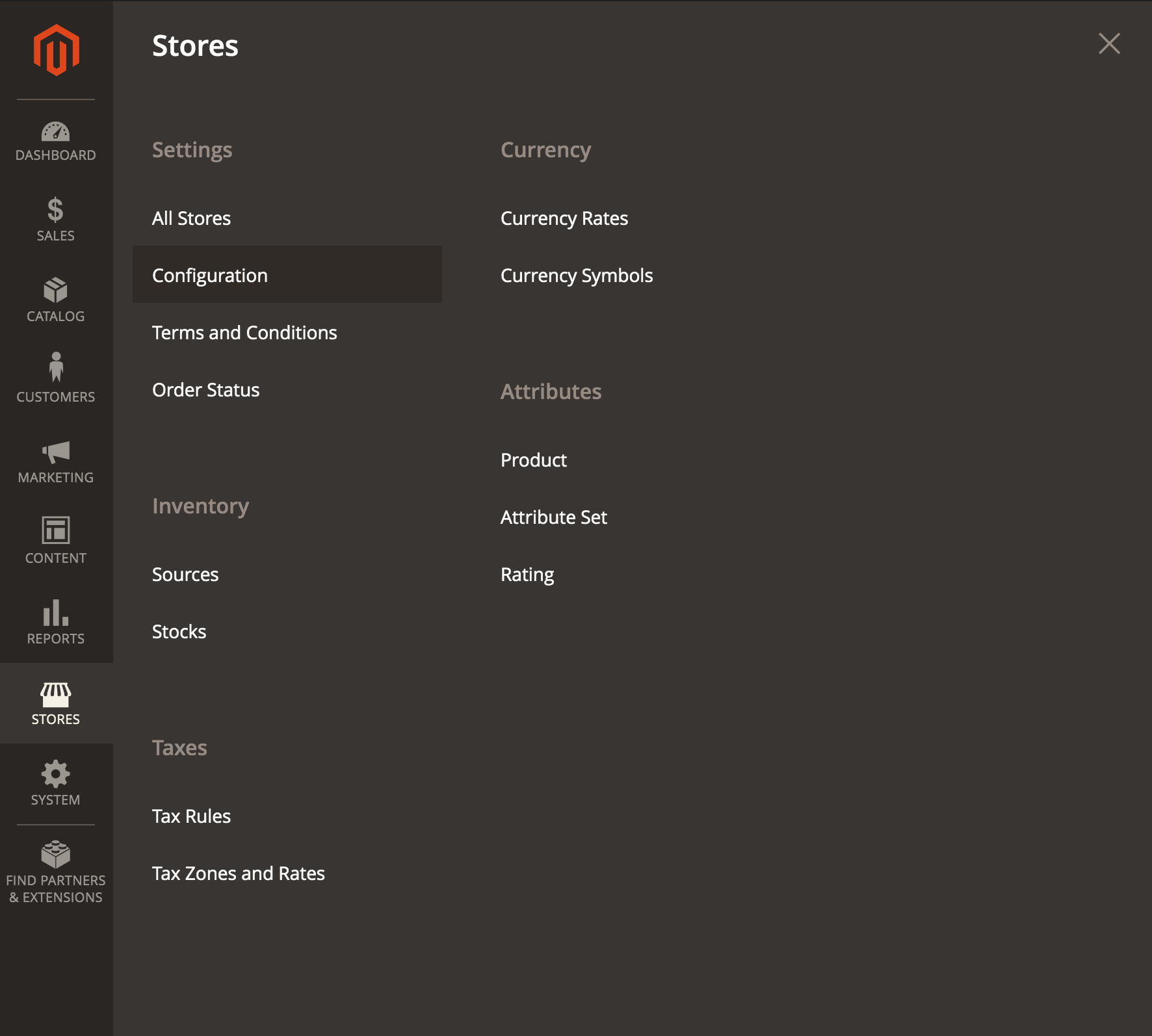Image resolution: width=1152 pixels, height=1036 pixels.
Task: Open the Reports bar chart icon
Action: tap(56, 612)
